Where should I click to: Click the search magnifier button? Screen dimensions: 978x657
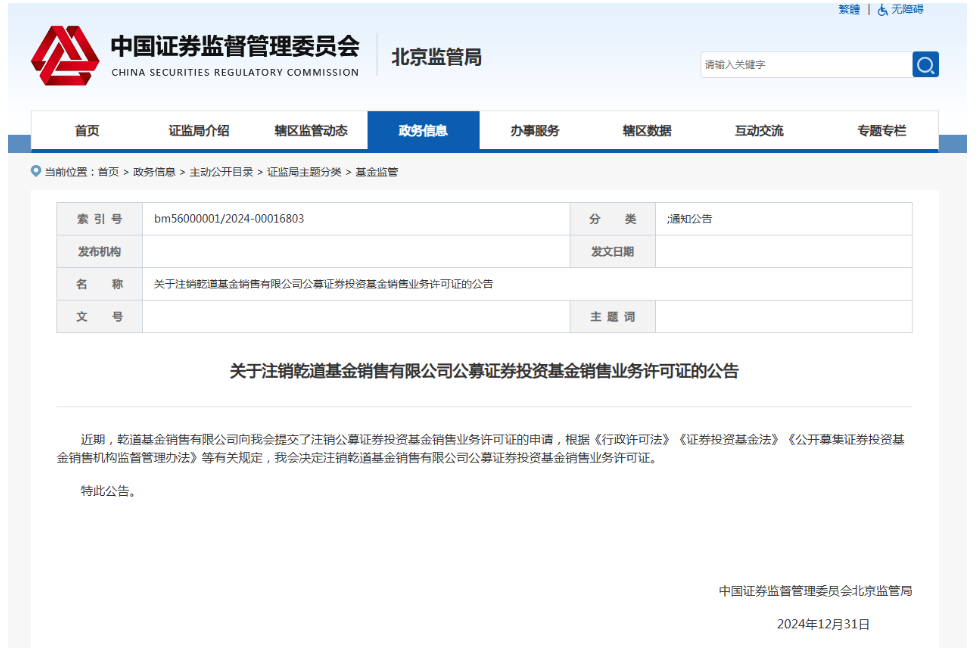click(x=925, y=64)
